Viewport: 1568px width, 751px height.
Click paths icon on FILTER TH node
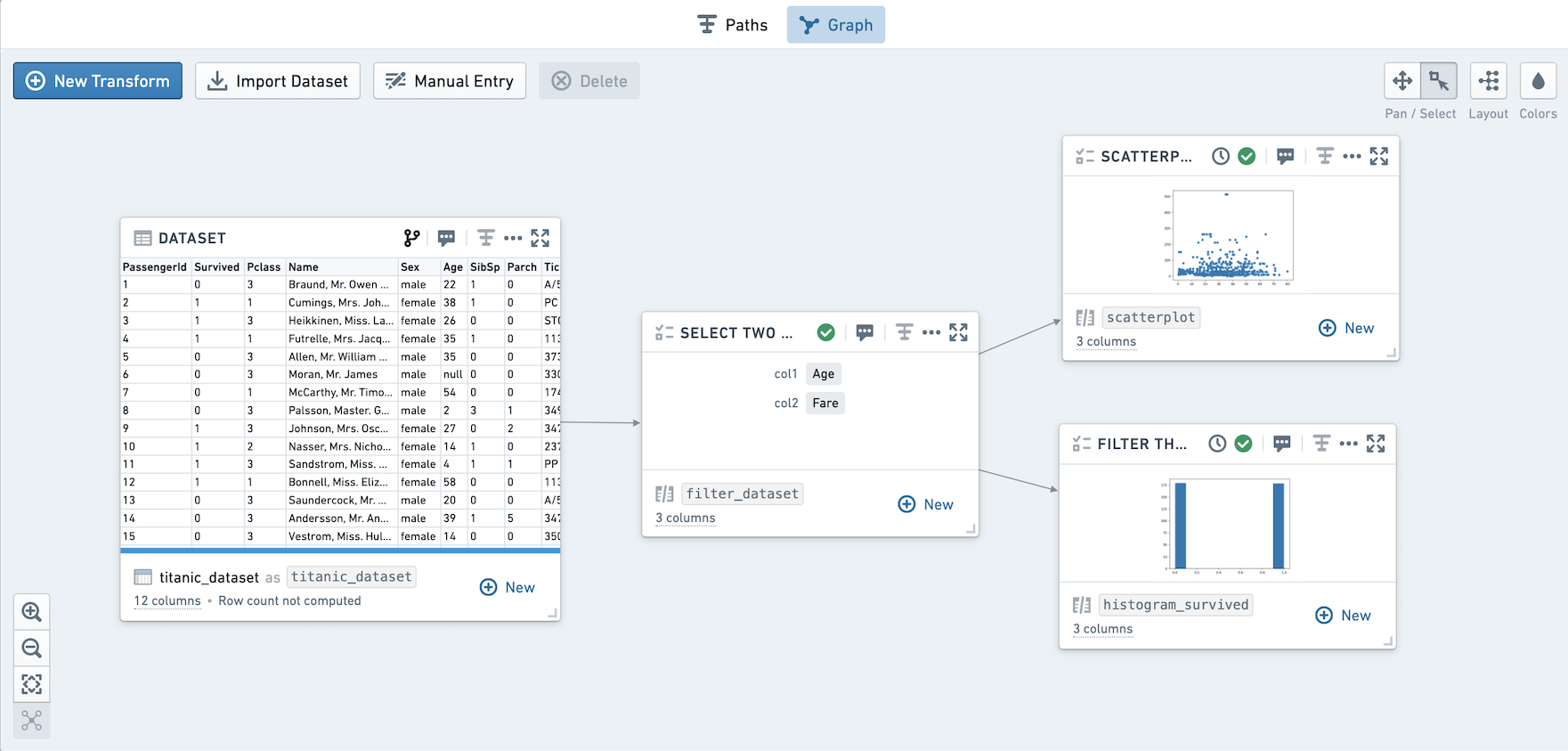(1321, 444)
